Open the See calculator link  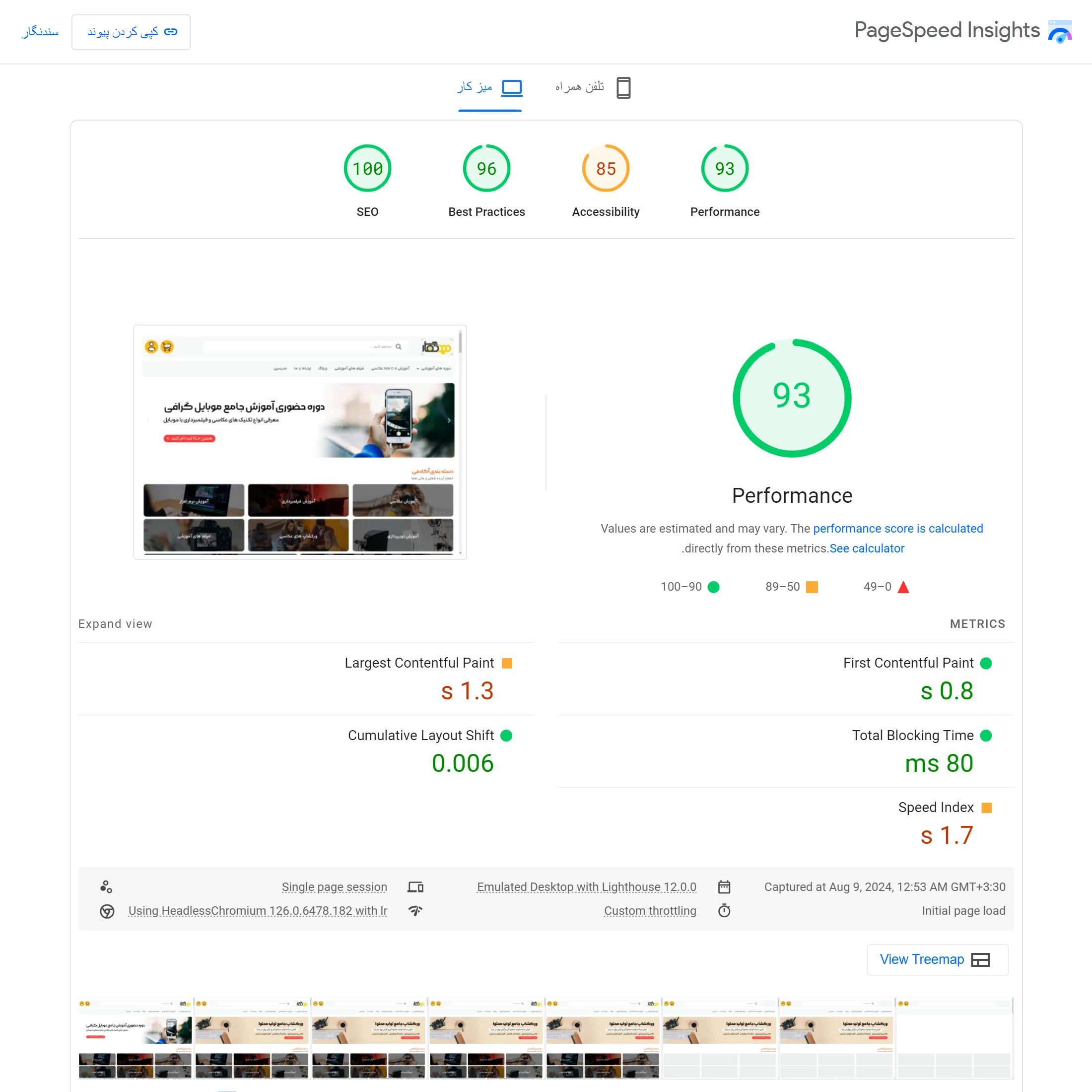(x=867, y=548)
